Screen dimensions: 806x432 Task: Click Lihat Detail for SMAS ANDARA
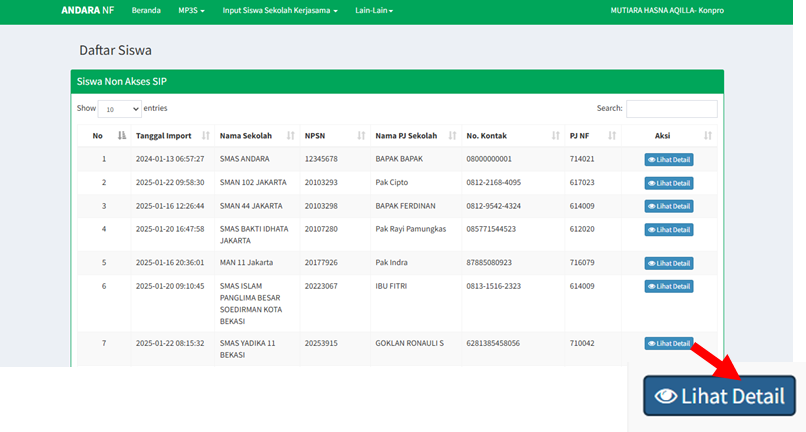tap(668, 159)
